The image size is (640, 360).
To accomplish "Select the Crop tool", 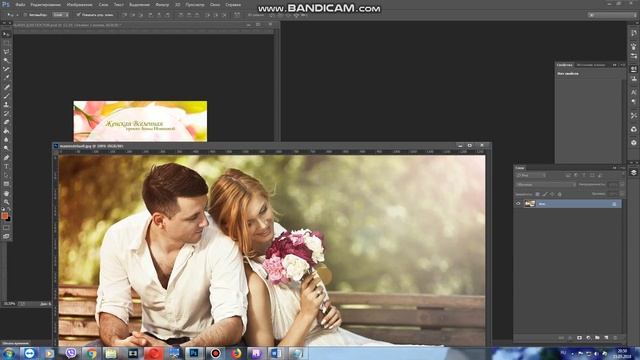I will pos(6,69).
